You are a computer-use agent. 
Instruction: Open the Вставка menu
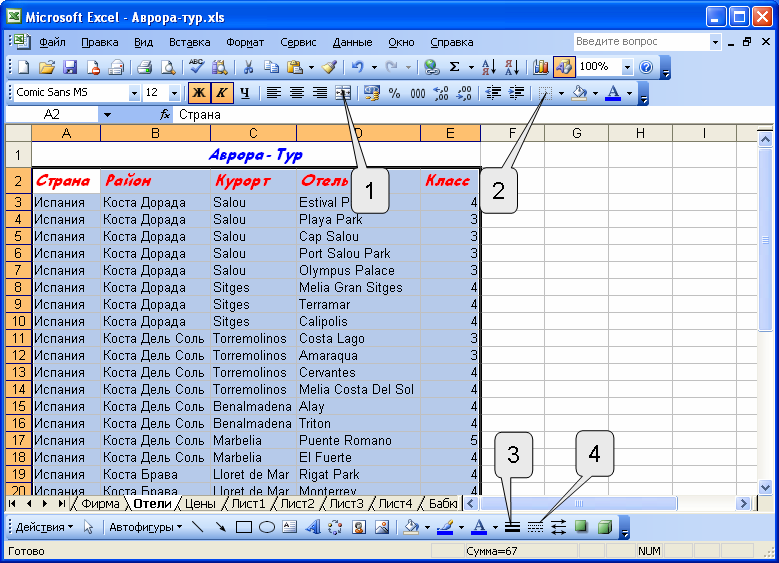[x=190, y=42]
